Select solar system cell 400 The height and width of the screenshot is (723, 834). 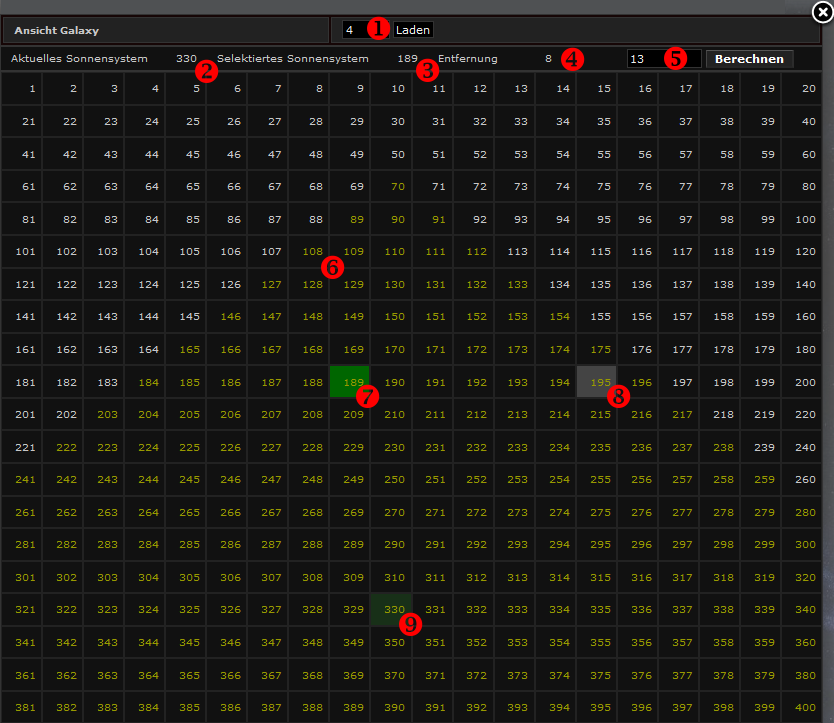801,707
